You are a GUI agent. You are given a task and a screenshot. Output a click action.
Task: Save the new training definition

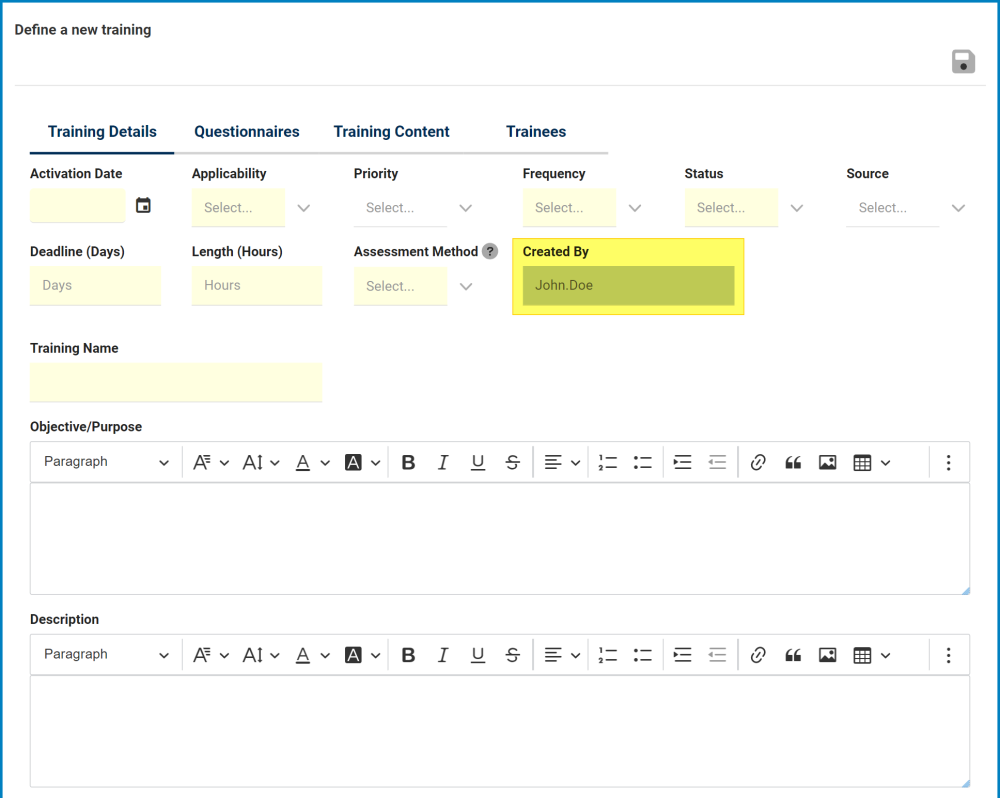click(962, 61)
